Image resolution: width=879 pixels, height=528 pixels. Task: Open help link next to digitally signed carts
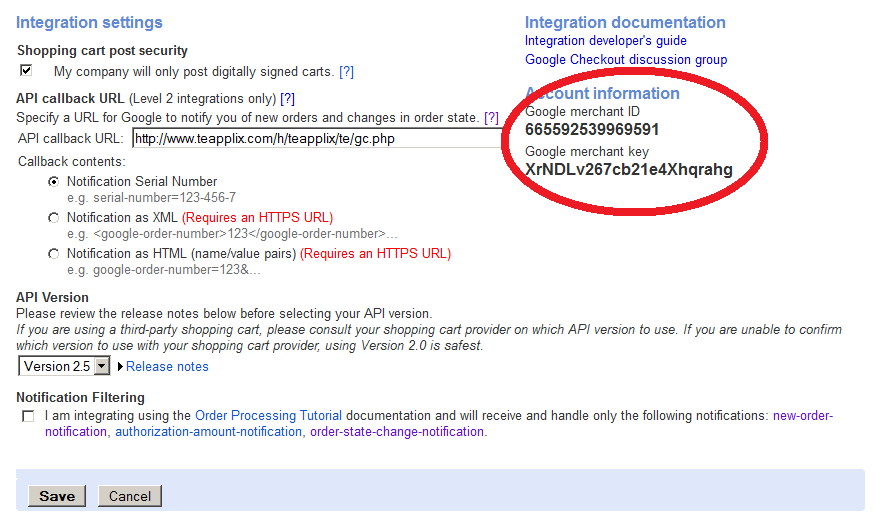pos(346,72)
